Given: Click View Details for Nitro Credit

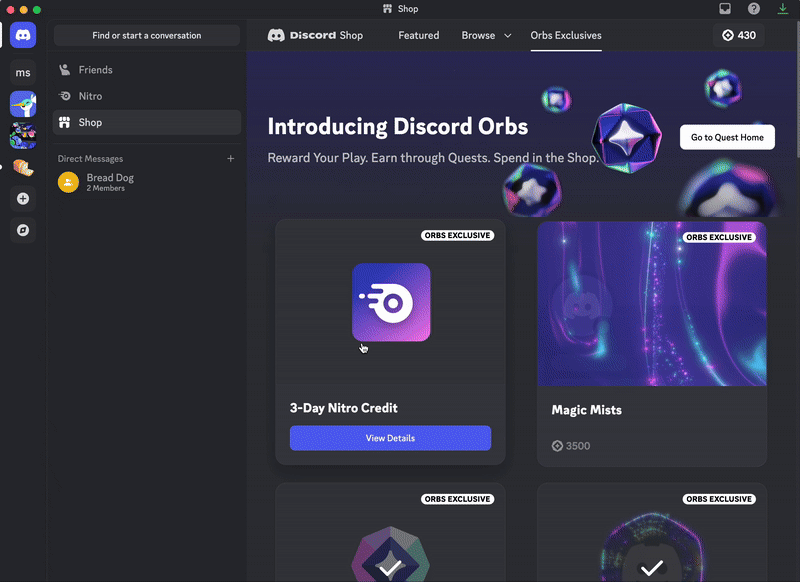Looking at the screenshot, I should click(x=390, y=438).
